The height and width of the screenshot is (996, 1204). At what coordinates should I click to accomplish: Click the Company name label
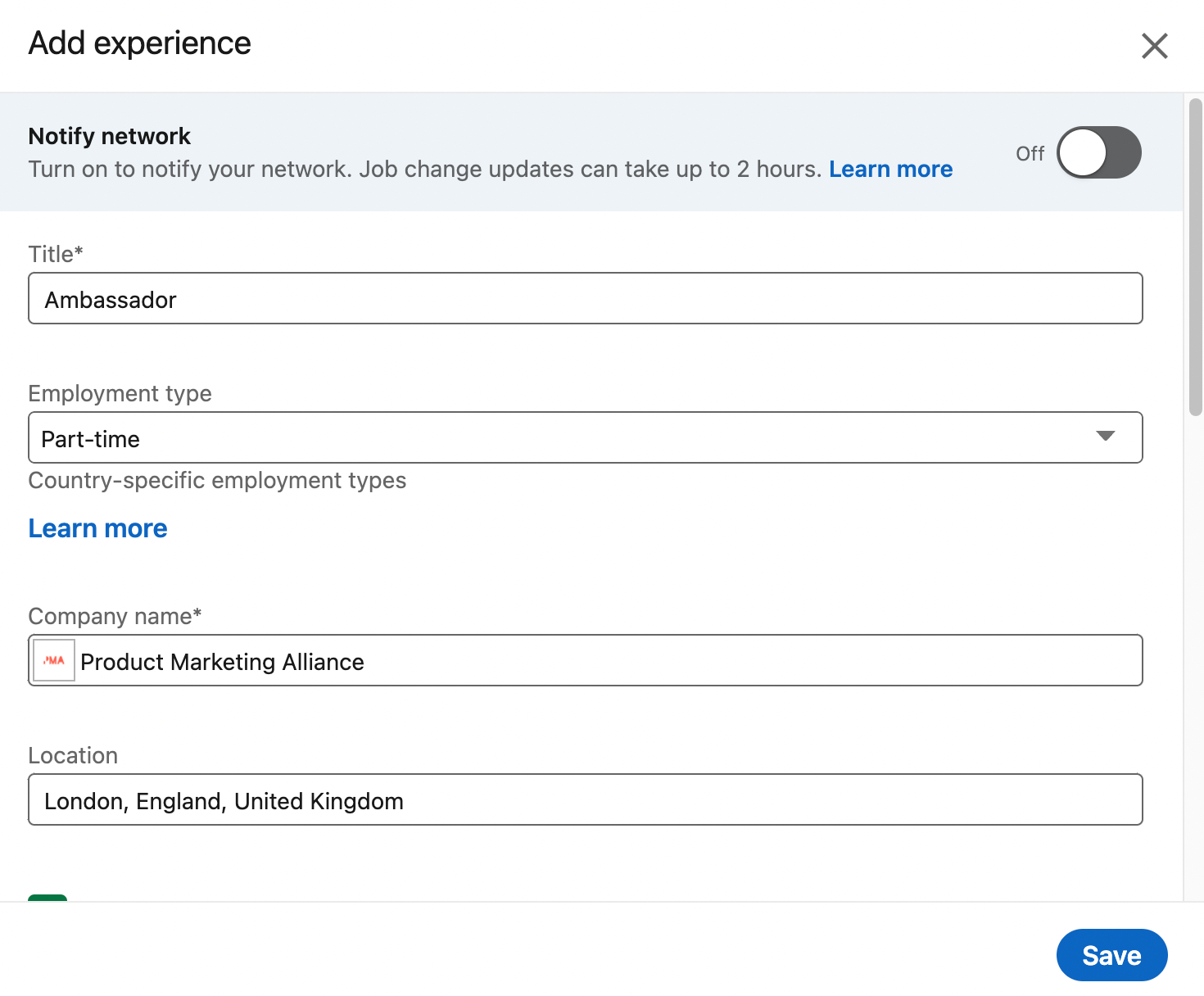[115, 616]
